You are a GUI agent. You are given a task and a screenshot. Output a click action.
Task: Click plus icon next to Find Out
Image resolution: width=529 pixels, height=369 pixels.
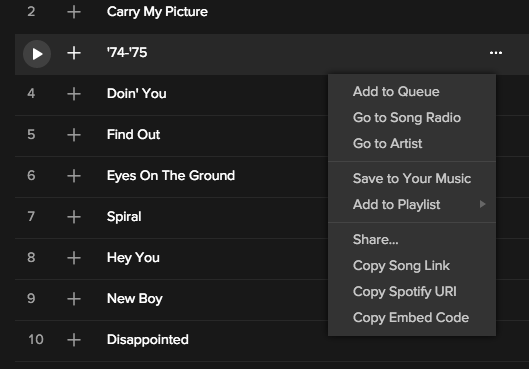tap(74, 135)
